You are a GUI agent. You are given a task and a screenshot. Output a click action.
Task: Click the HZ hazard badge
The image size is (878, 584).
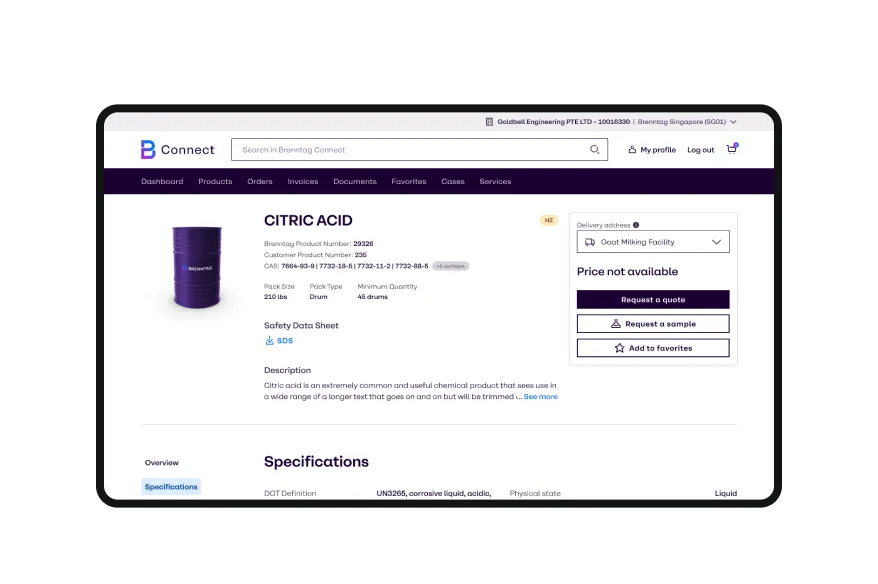point(549,221)
